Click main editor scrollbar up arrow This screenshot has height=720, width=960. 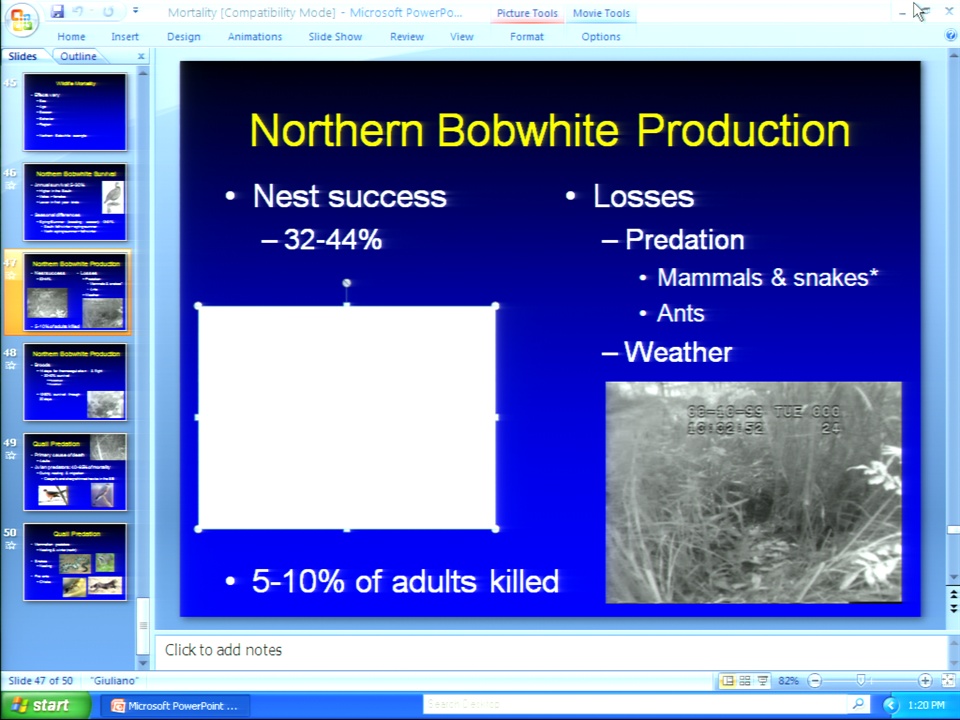pyautogui.click(x=953, y=56)
